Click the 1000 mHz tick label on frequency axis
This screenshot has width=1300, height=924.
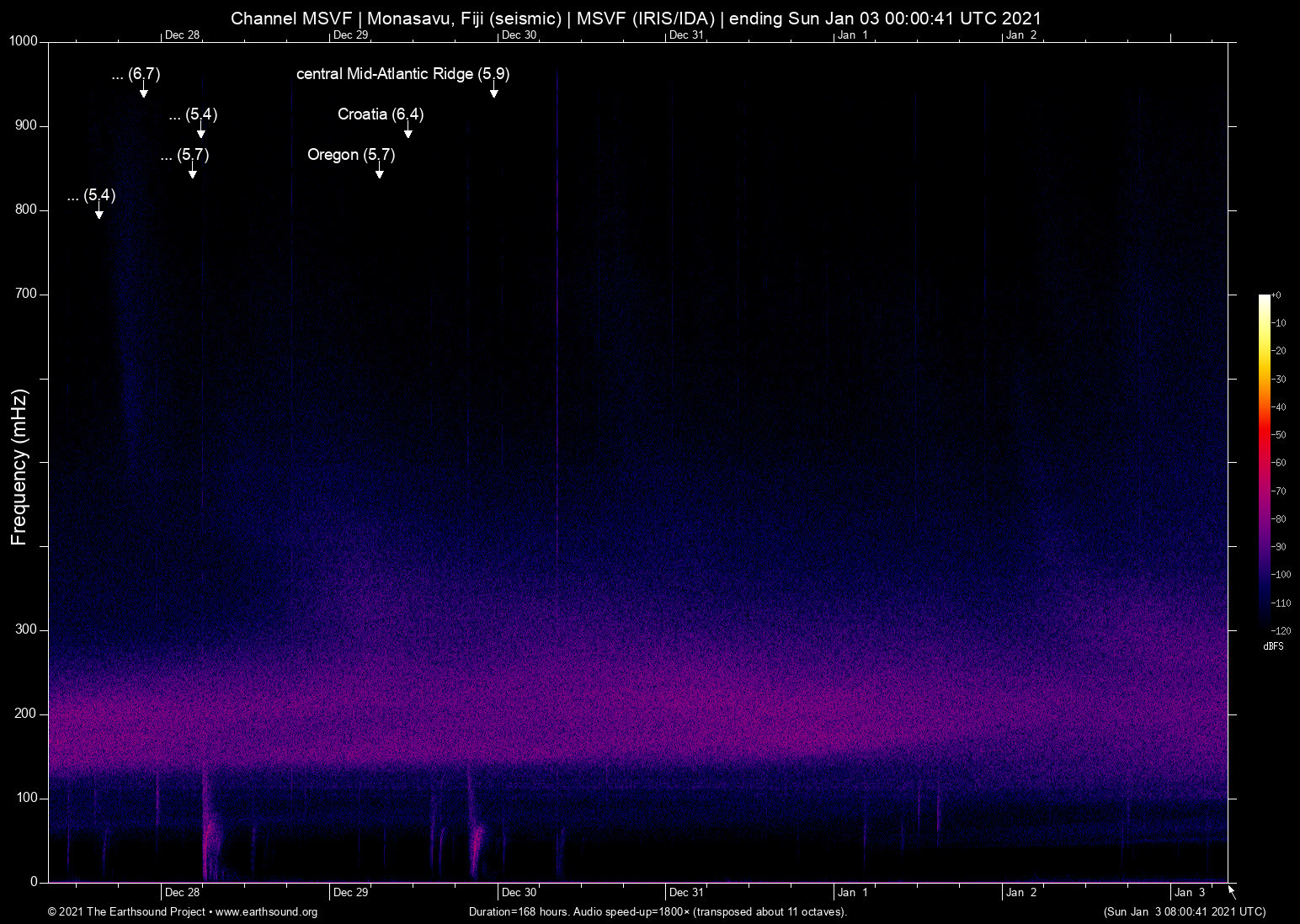point(24,41)
